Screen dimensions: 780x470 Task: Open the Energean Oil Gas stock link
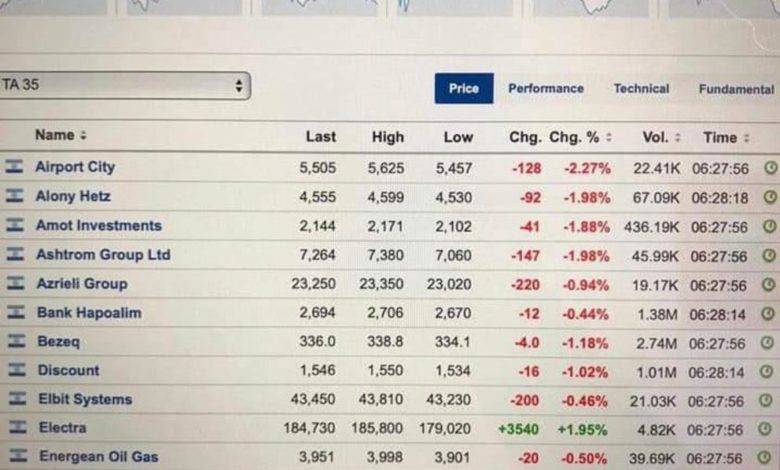(98, 457)
